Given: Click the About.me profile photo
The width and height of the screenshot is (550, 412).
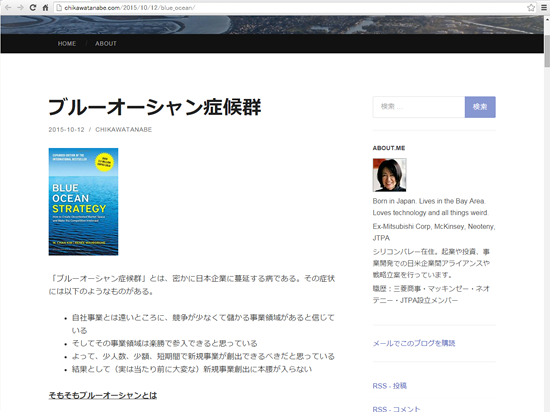Looking at the screenshot, I should [x=389, y=175].
